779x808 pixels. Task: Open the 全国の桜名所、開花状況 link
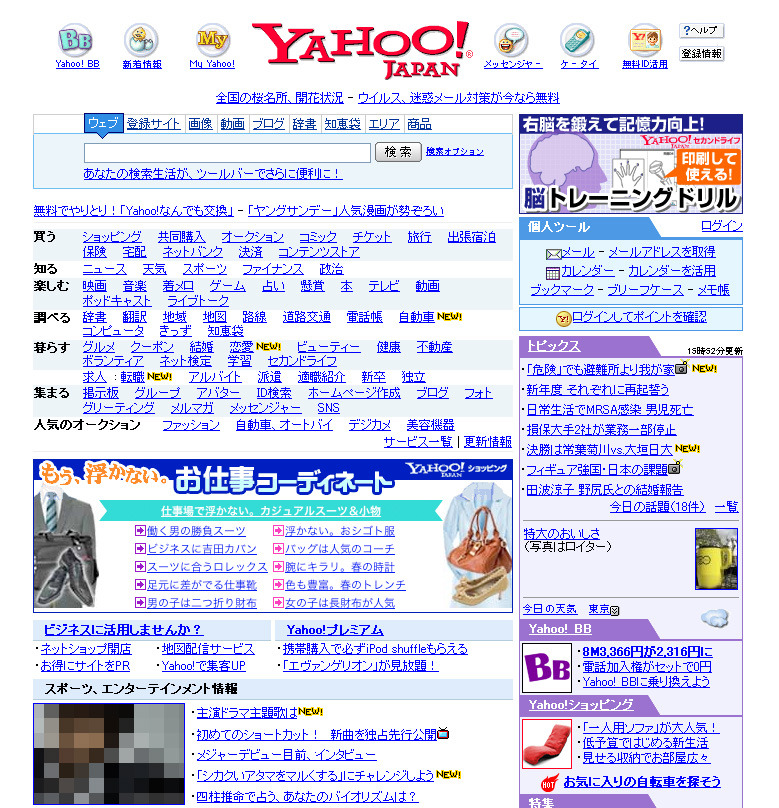(x=280, y=98)
